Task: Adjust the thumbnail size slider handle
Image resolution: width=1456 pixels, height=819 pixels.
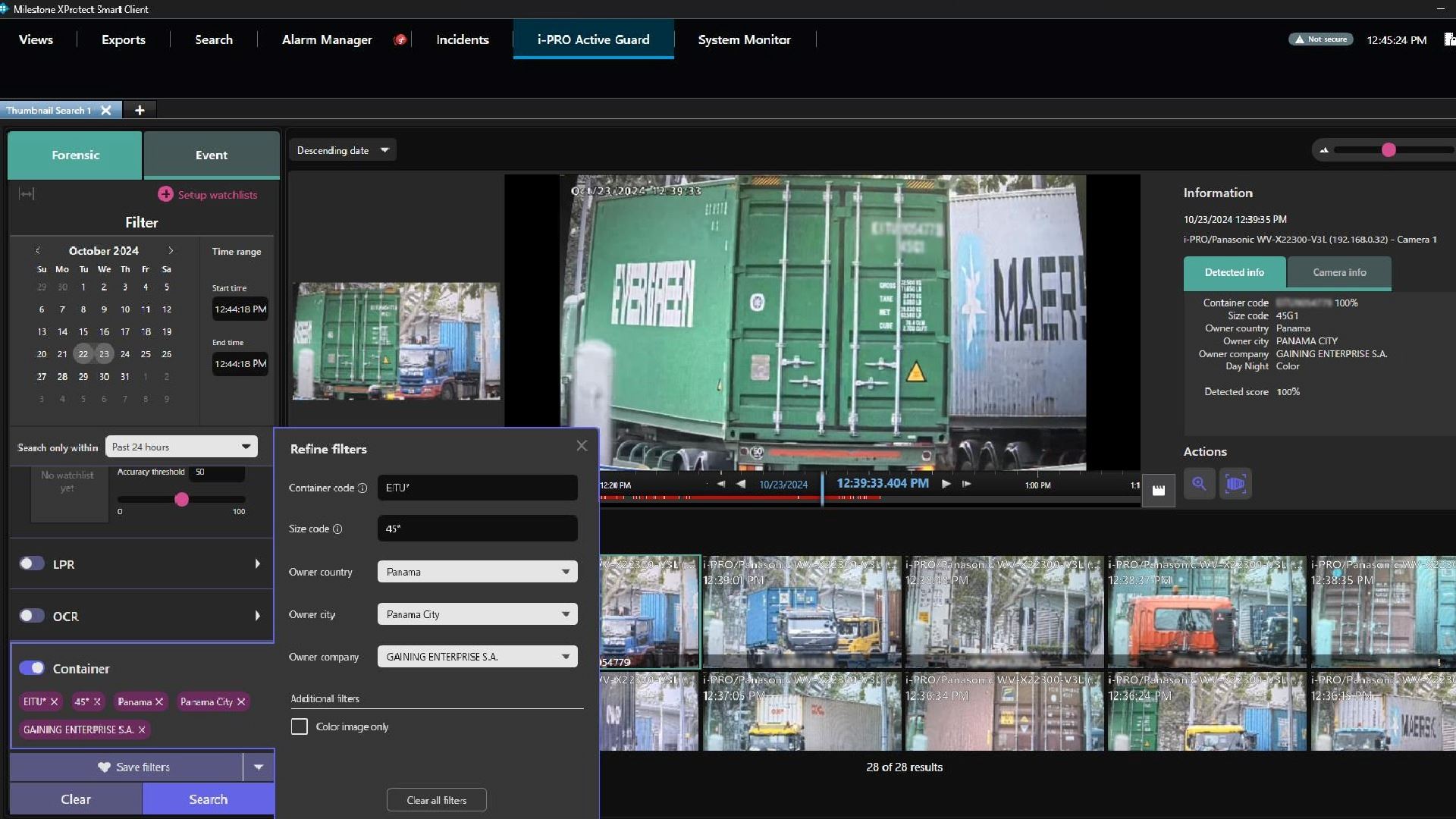Action: click(1389, 150)
